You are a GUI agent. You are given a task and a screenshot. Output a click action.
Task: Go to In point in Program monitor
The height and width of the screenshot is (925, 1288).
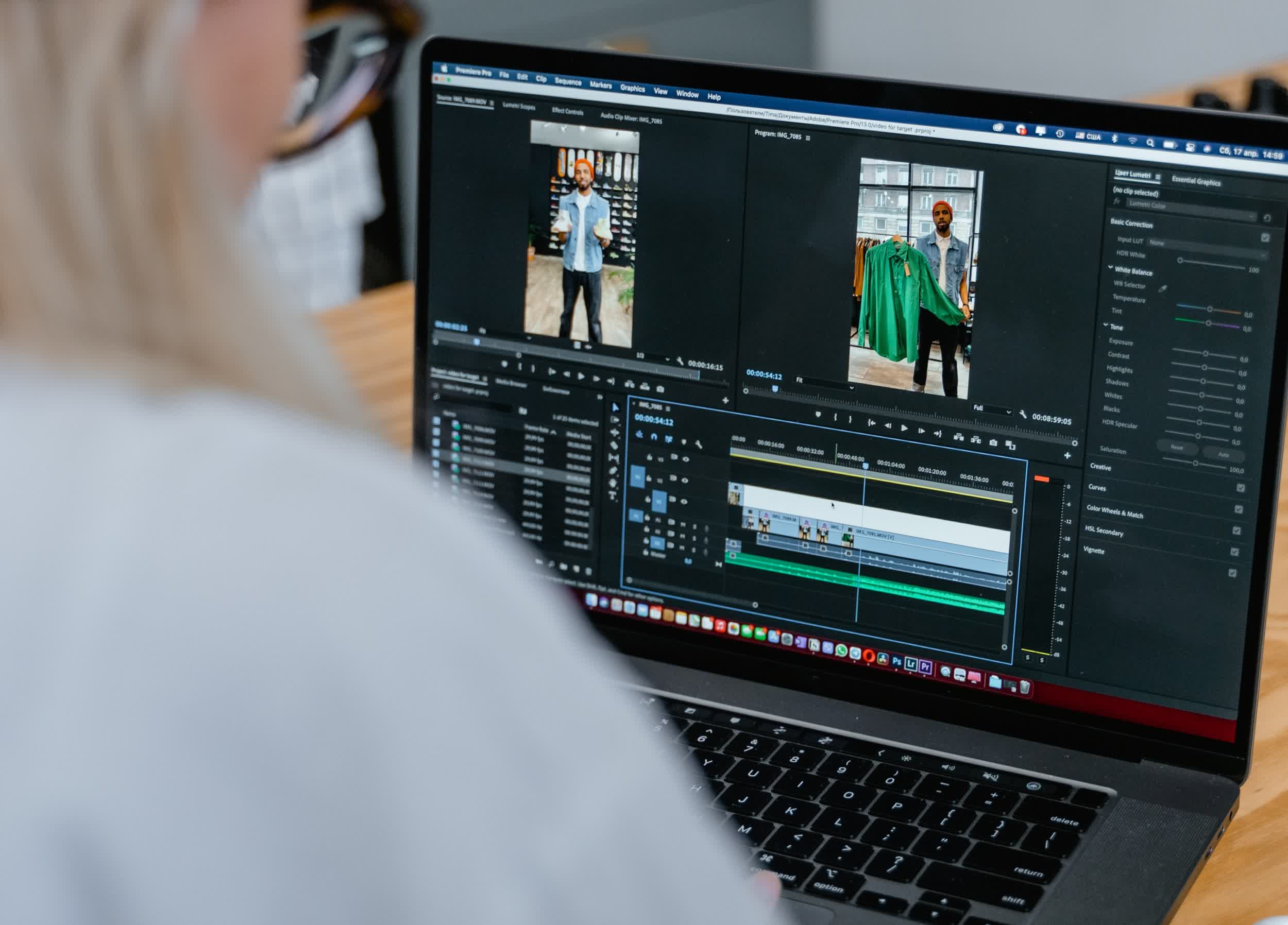pos(871,423)
